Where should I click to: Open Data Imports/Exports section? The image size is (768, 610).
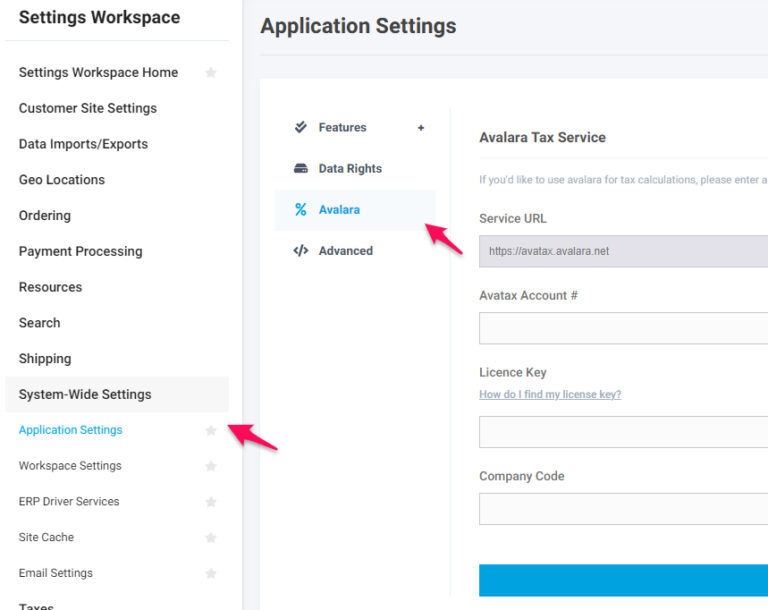click(x=83, y=144)
